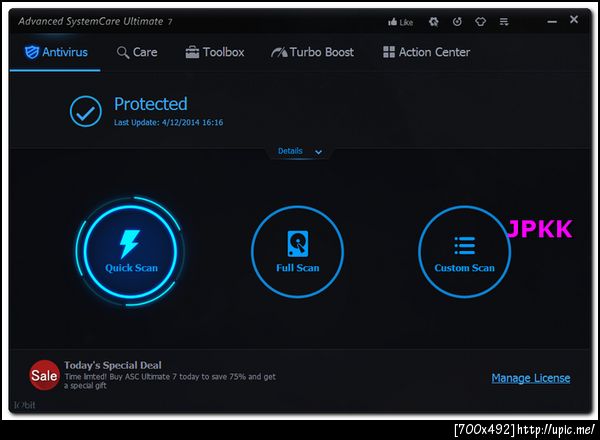This screenshot has width=600, height=440.
Task: Open the Manage License link
Action: [x=531, y=378]
